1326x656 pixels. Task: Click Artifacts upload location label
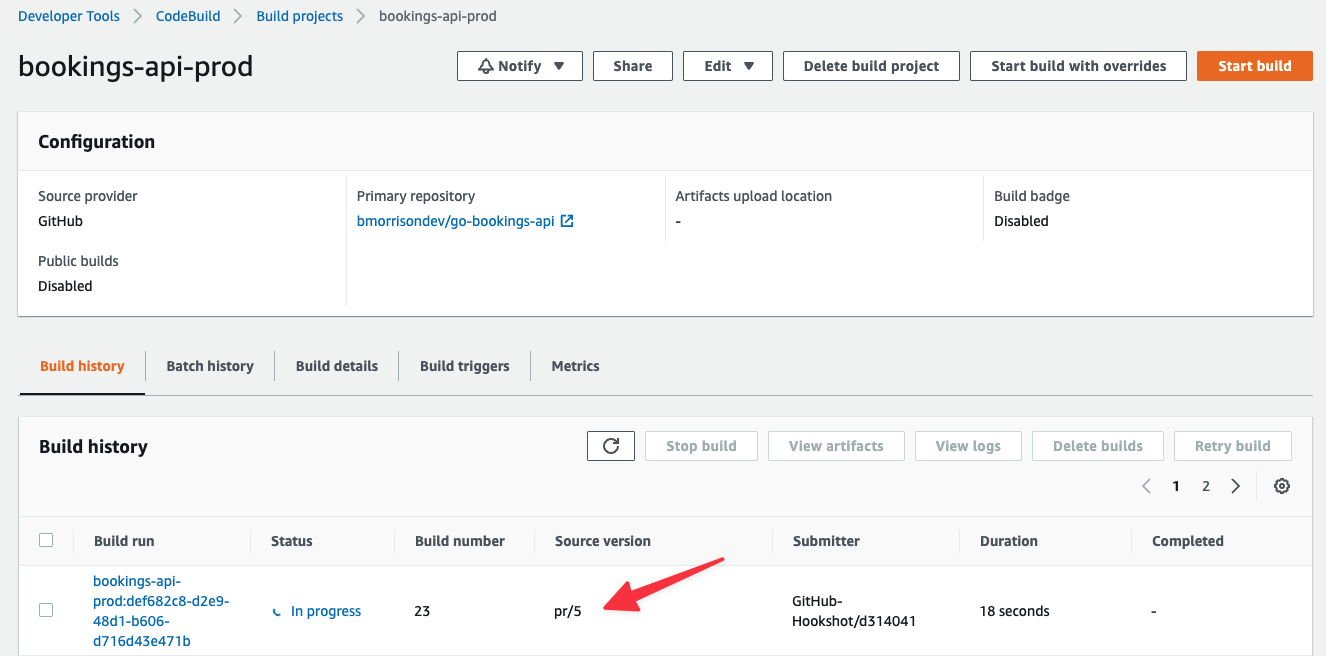tap(754, 196)
